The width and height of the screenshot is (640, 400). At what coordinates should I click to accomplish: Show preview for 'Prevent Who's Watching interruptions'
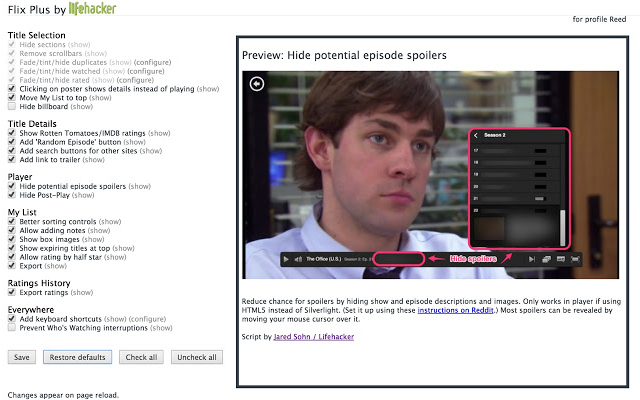click(162, 328)
